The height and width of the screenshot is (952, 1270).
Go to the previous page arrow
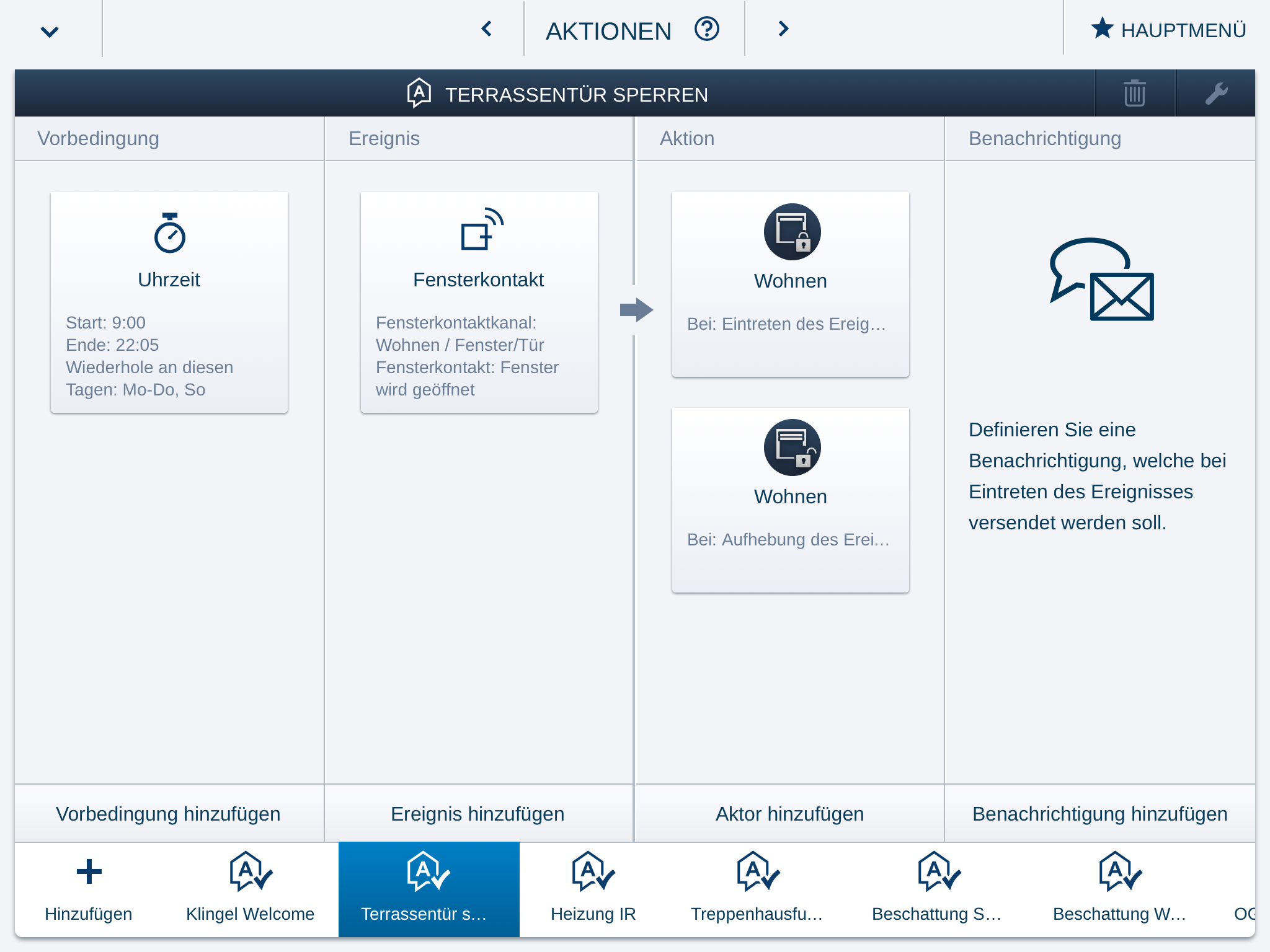(x=487, y=29)
